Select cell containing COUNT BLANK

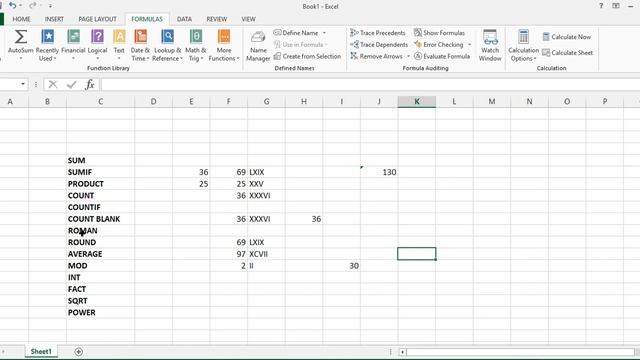click(100, 219)
